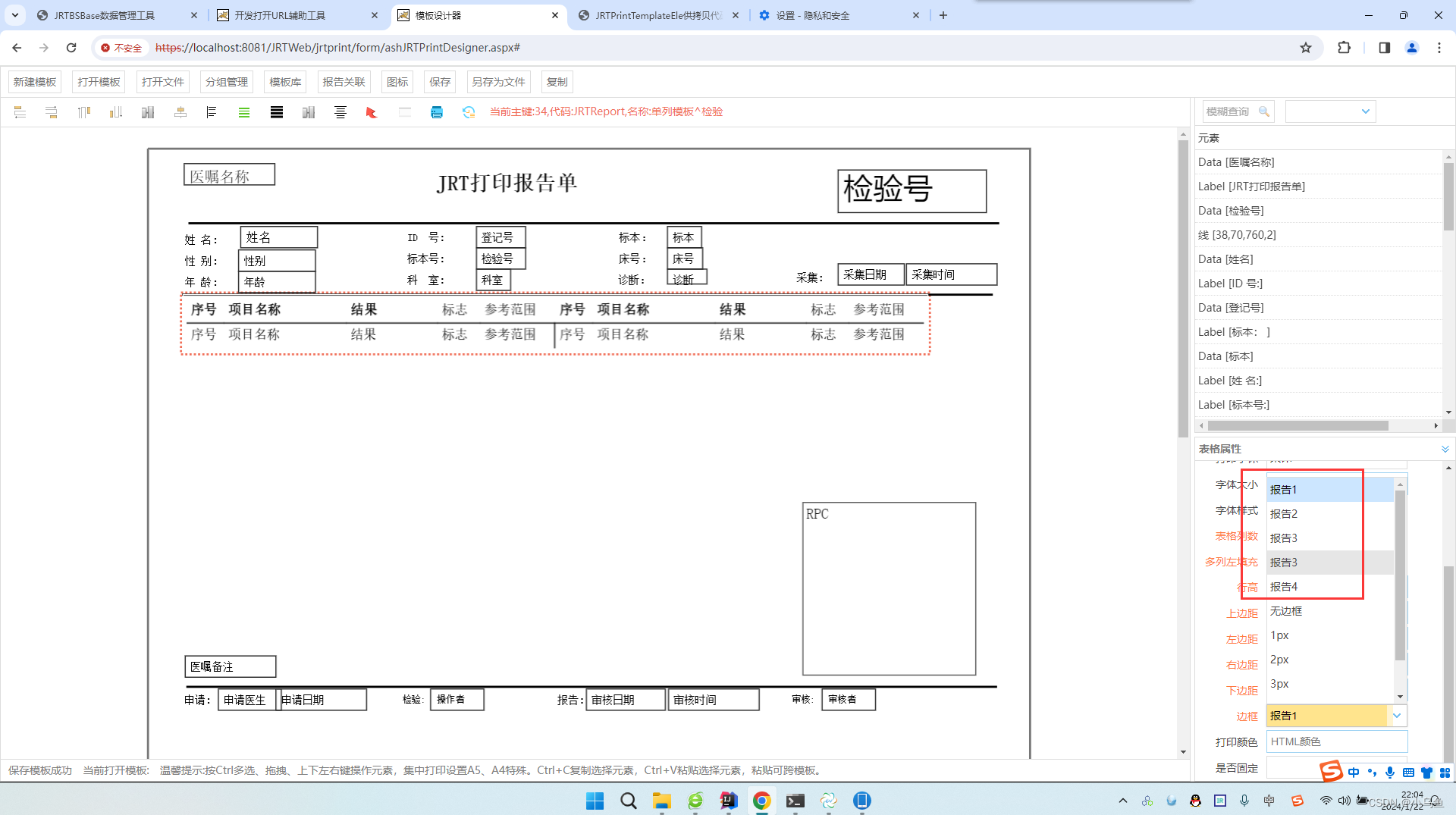Click the 模糊查询 search input

1230,111
